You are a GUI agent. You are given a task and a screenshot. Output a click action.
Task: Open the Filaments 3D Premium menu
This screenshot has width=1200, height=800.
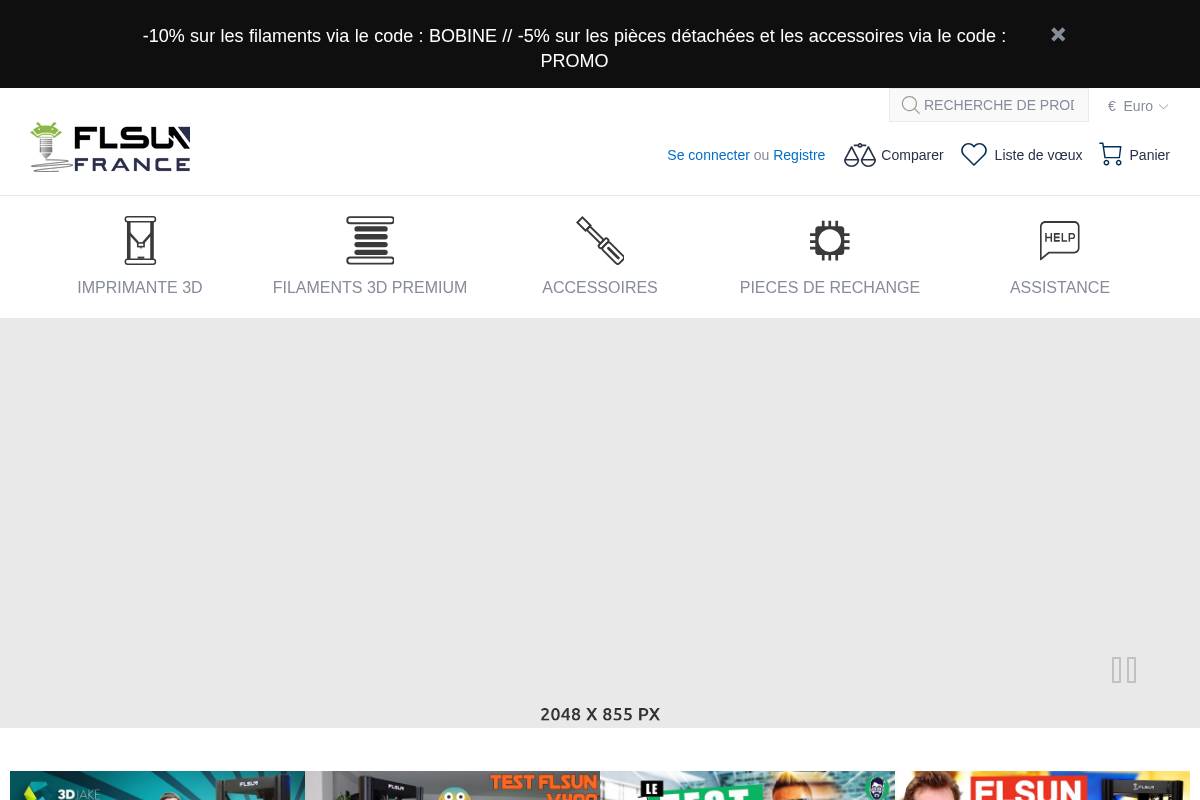pyautogui.click(x=370, y=287)
